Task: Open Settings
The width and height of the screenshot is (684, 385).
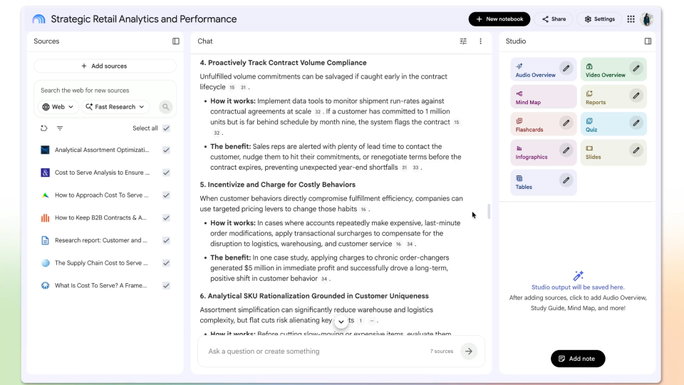Action: pos(600,19)
